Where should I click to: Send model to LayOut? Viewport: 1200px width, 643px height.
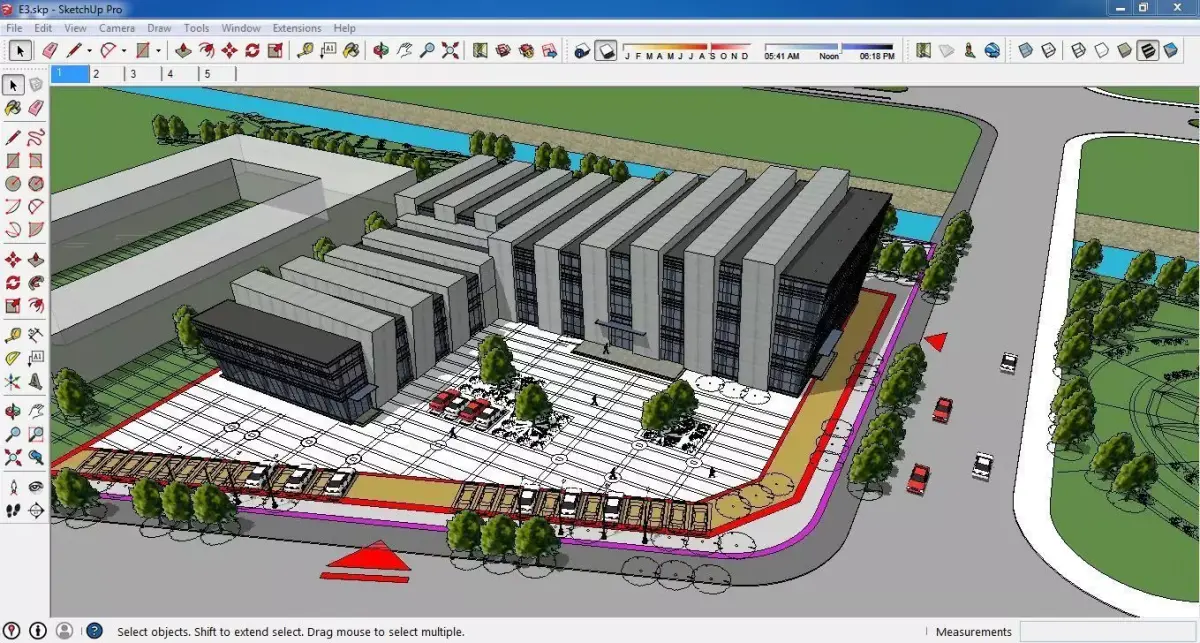pyautogui.click(x=548, y=50)
